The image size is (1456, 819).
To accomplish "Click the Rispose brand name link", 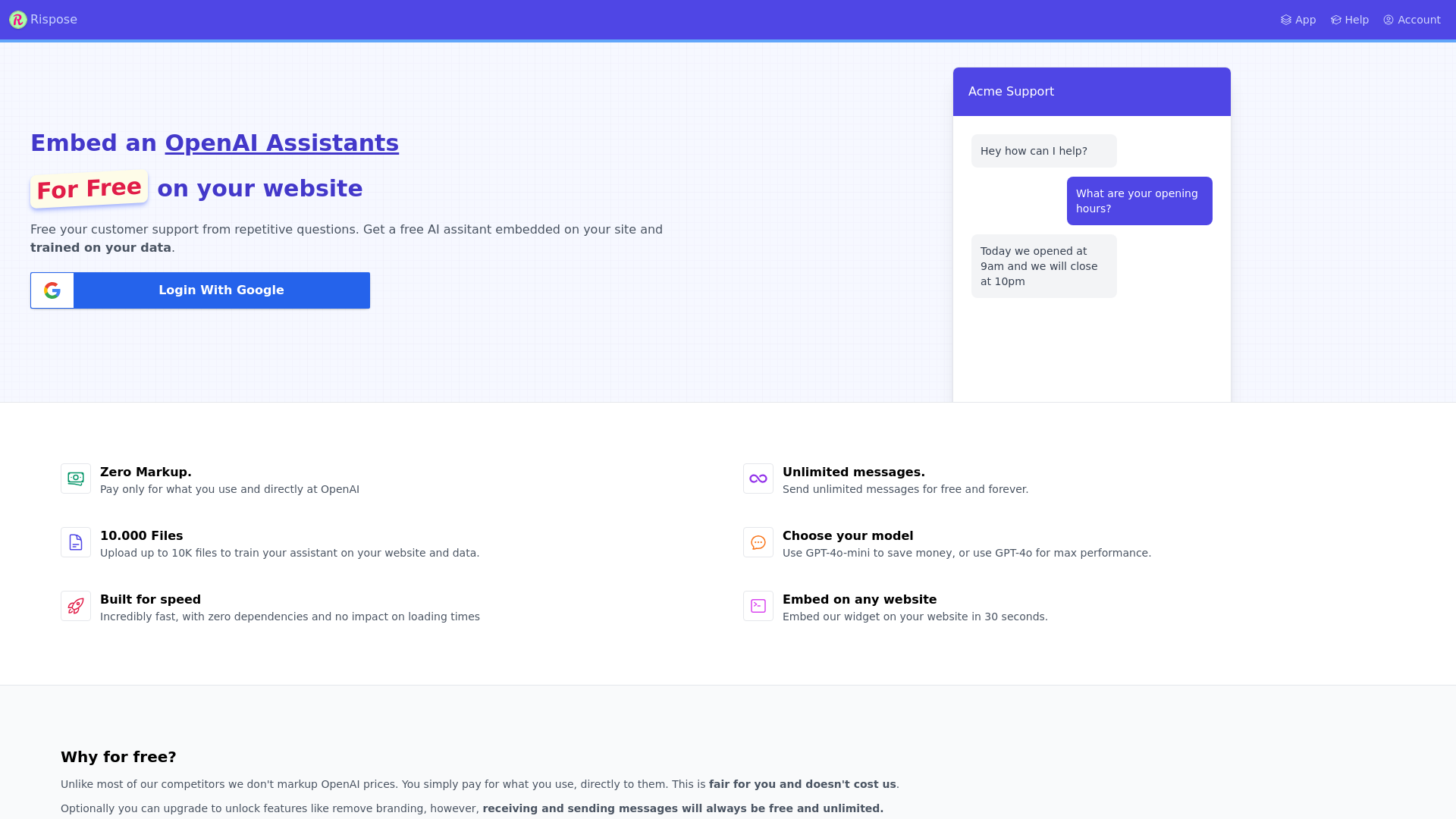I will click(54, 20).
